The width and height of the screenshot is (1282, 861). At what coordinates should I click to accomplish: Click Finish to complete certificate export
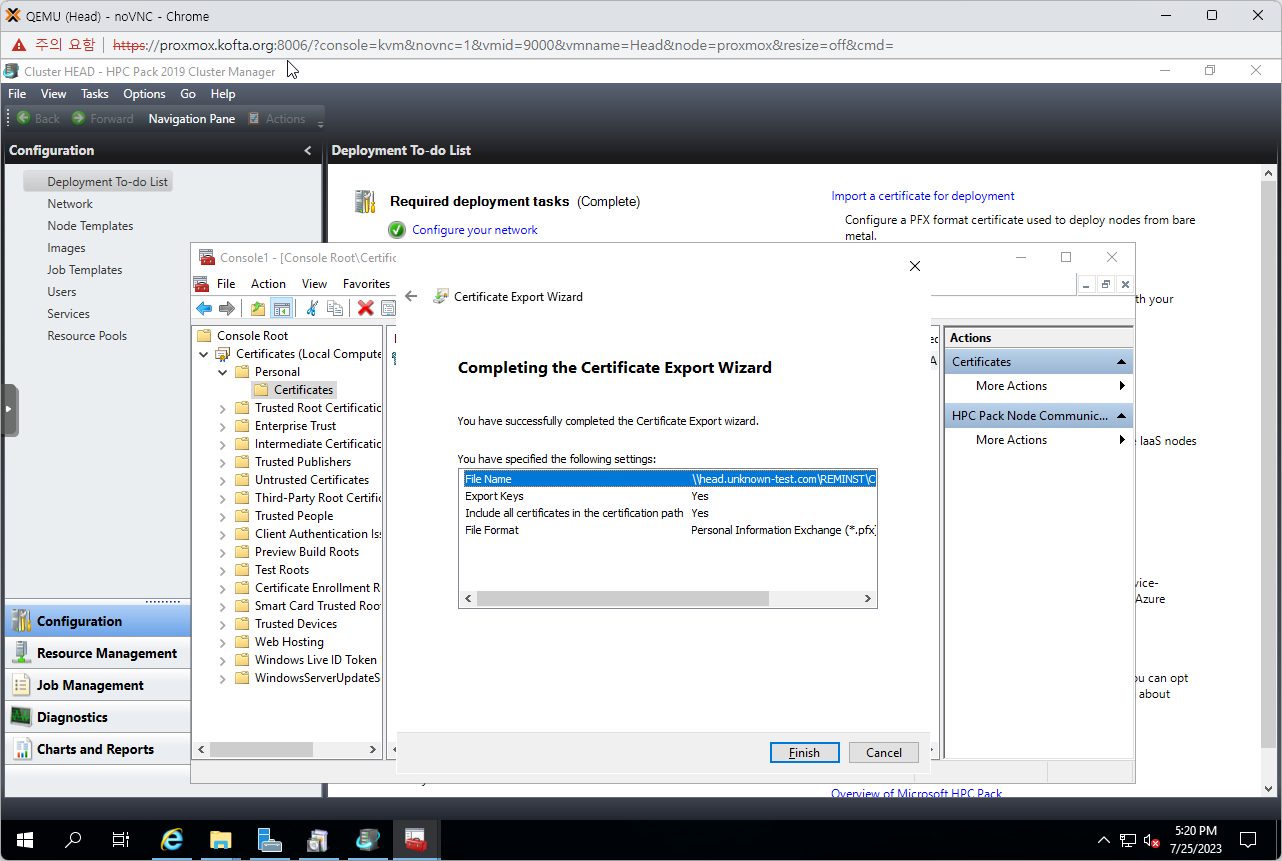[804, 753]
